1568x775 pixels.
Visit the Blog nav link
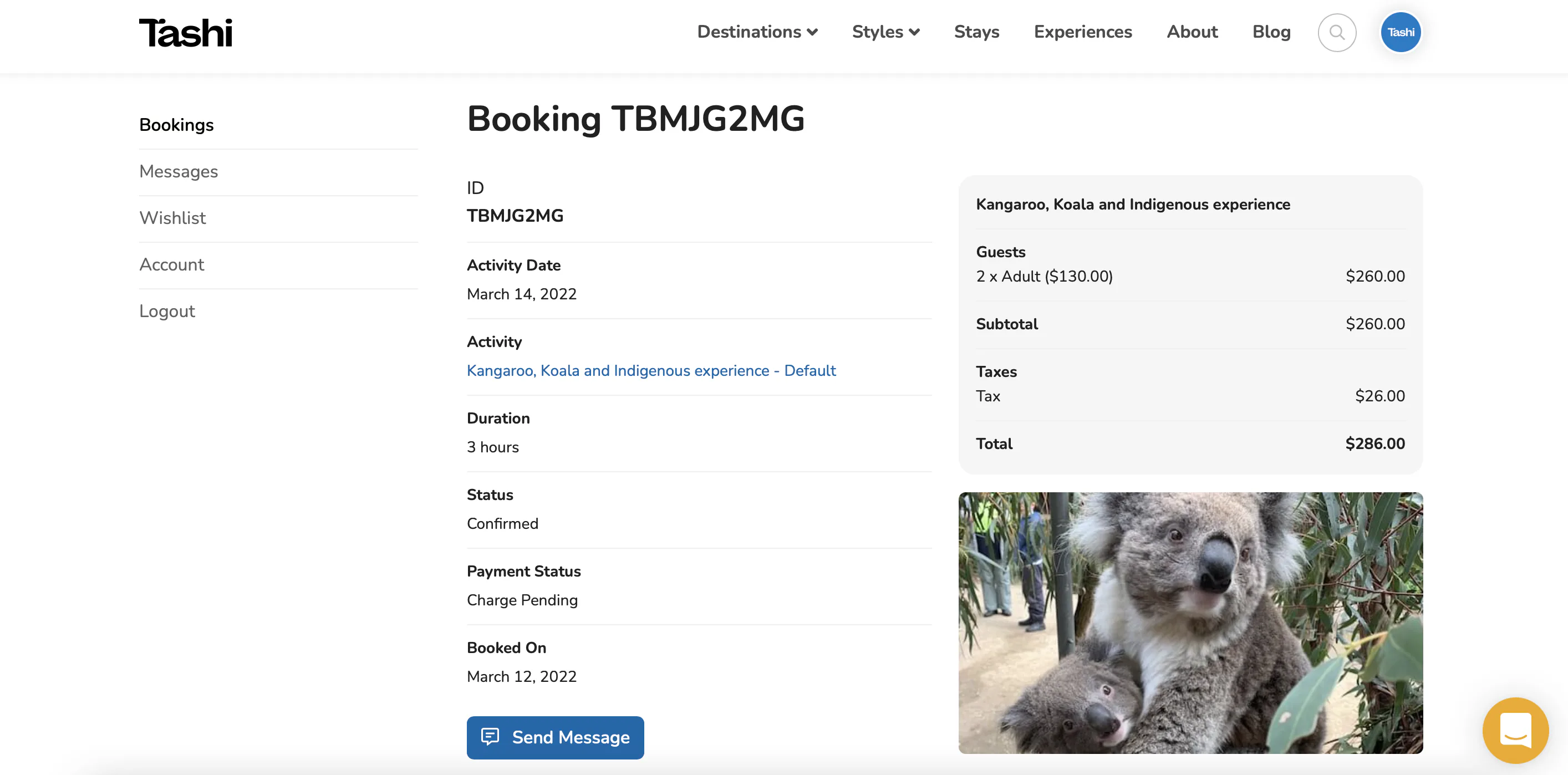pyautogui.click(x=1271, y=32)
